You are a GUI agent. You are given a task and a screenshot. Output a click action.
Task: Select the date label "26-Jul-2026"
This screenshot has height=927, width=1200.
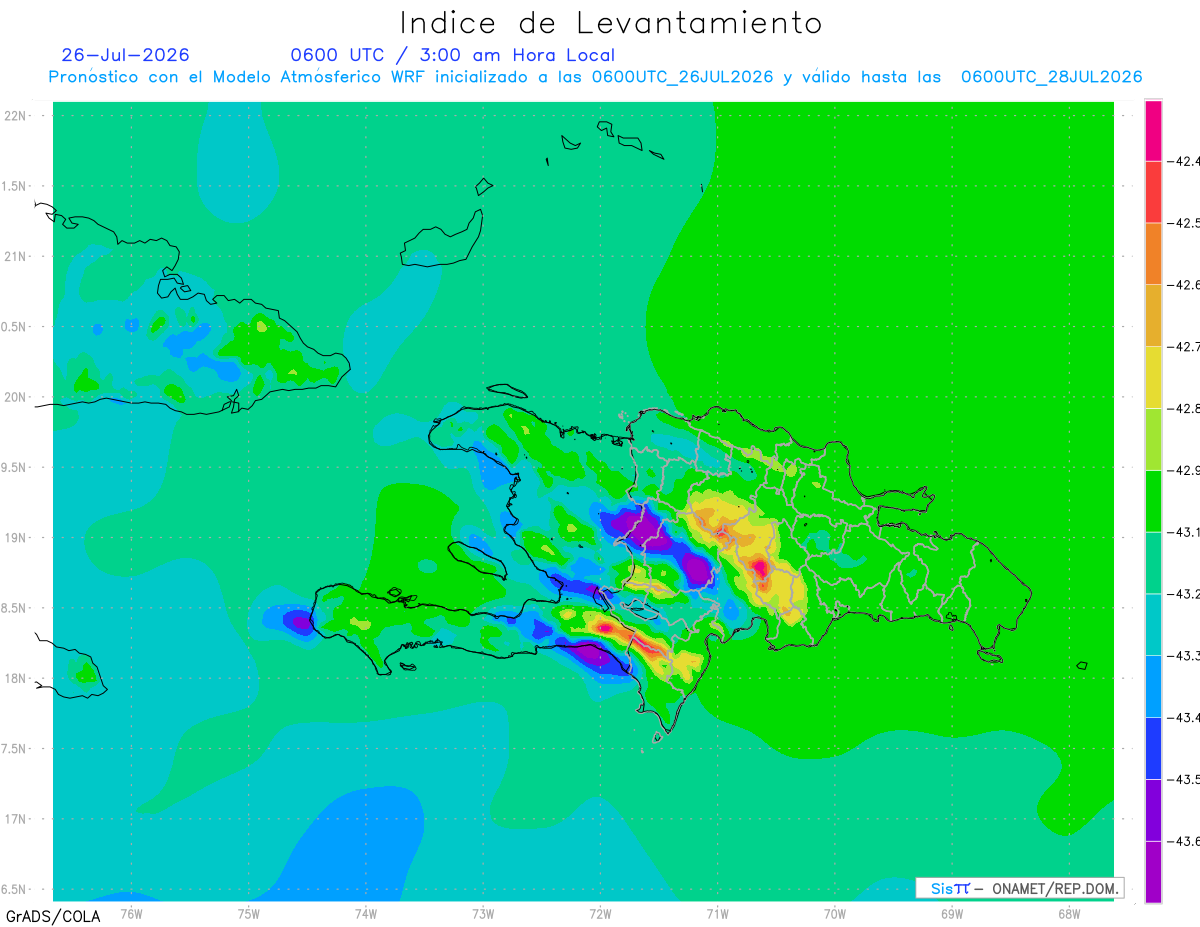(x=125, y=55)
